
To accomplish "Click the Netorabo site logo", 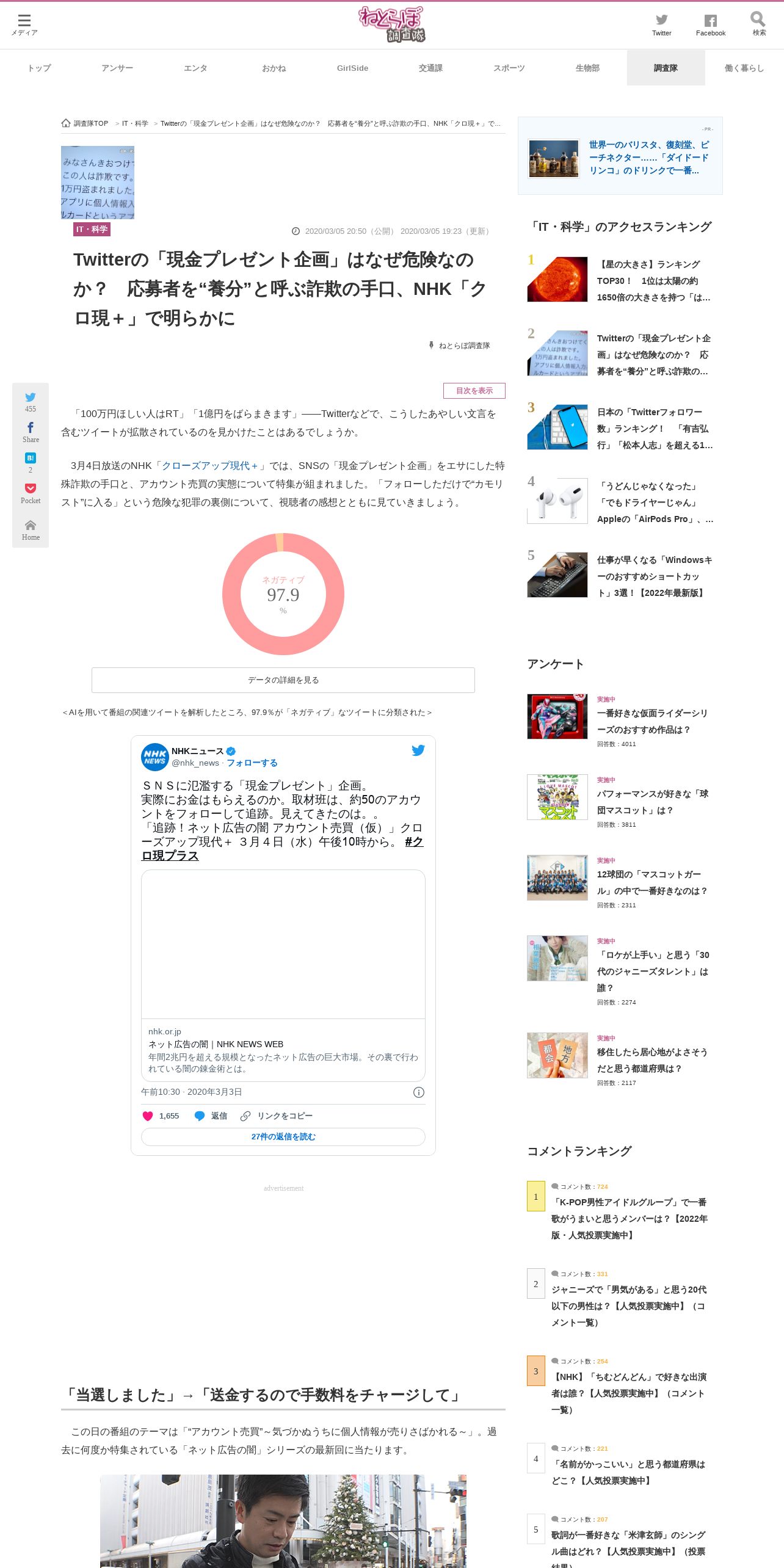I will (391, 24).
